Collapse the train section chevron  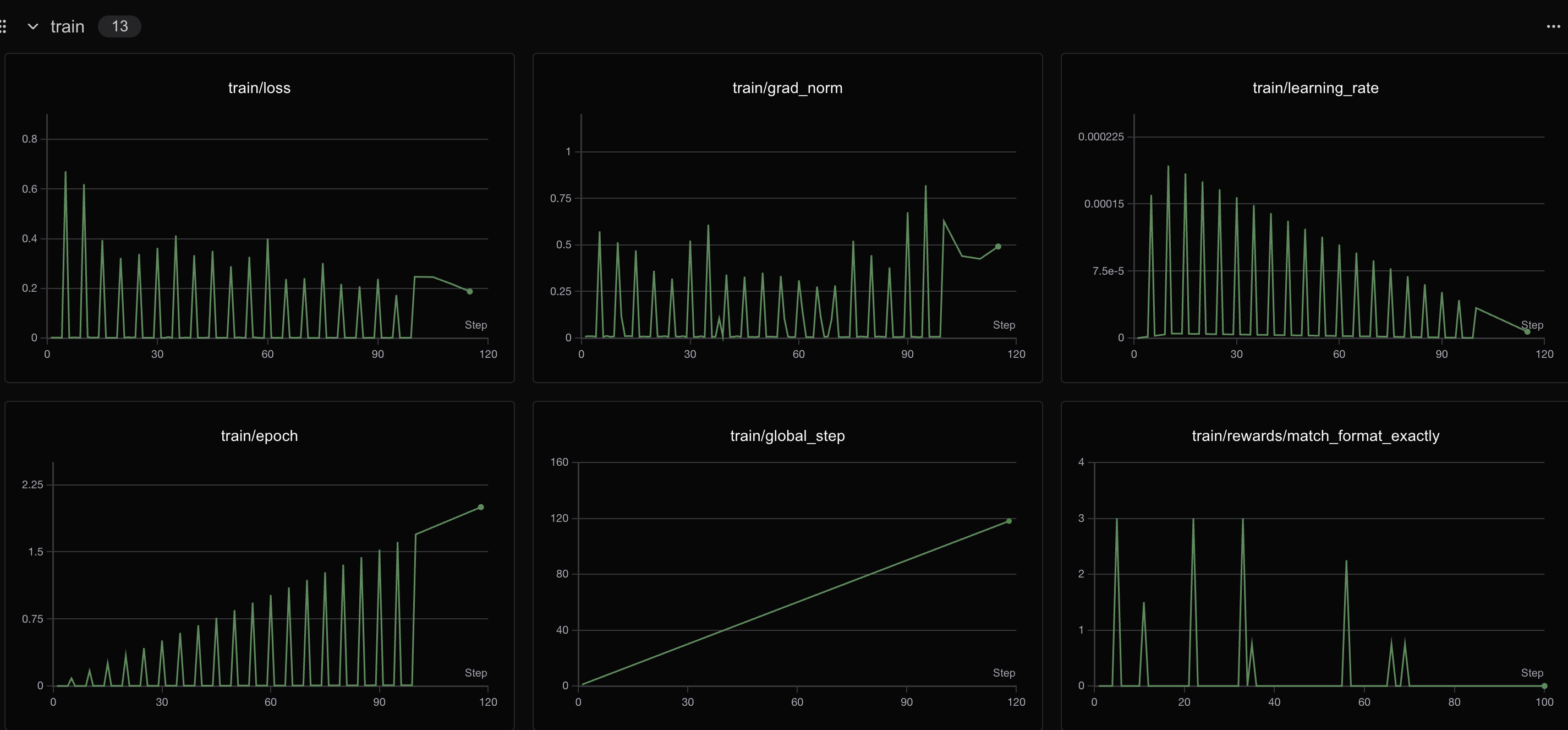click(33, 26)
